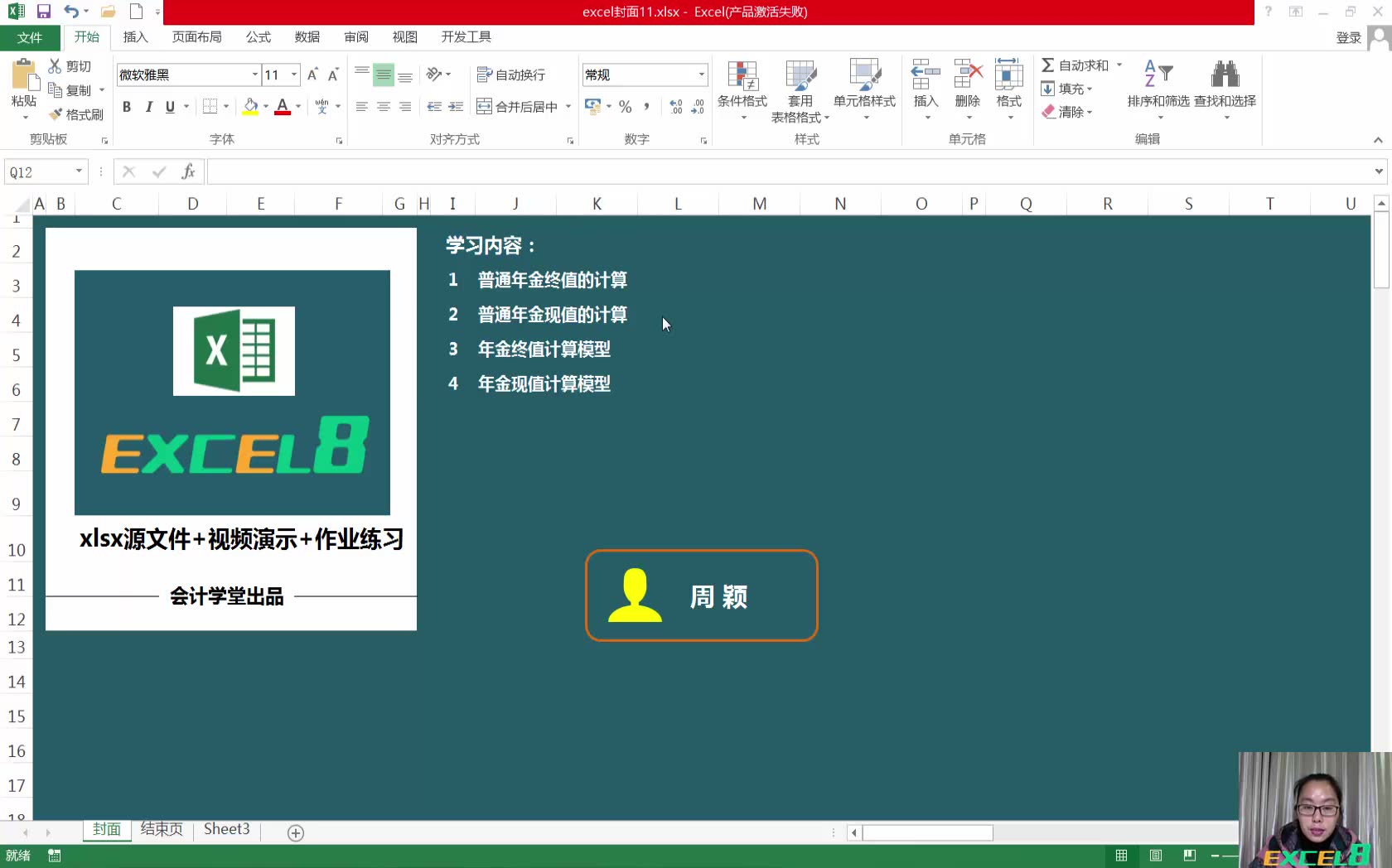Decrease the font size
Screen dimensions: 1392x868
click(333, 75)
